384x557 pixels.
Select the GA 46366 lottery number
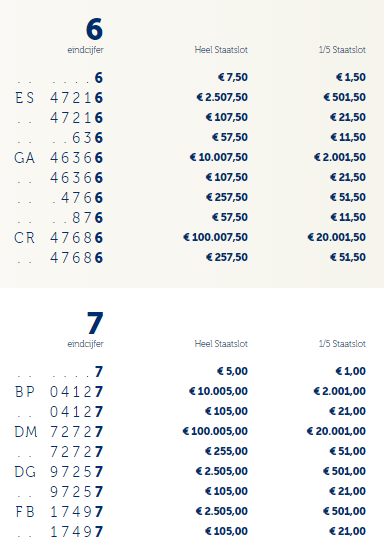(59, 158)
